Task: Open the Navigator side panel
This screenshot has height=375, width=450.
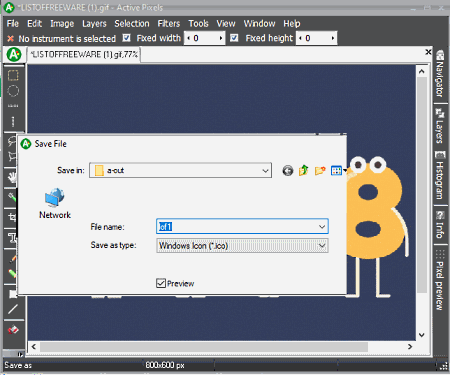Action: [x=440, y=73]
